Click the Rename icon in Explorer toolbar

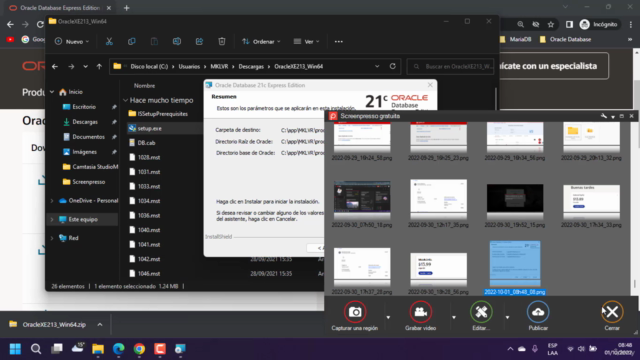point(177,41)
